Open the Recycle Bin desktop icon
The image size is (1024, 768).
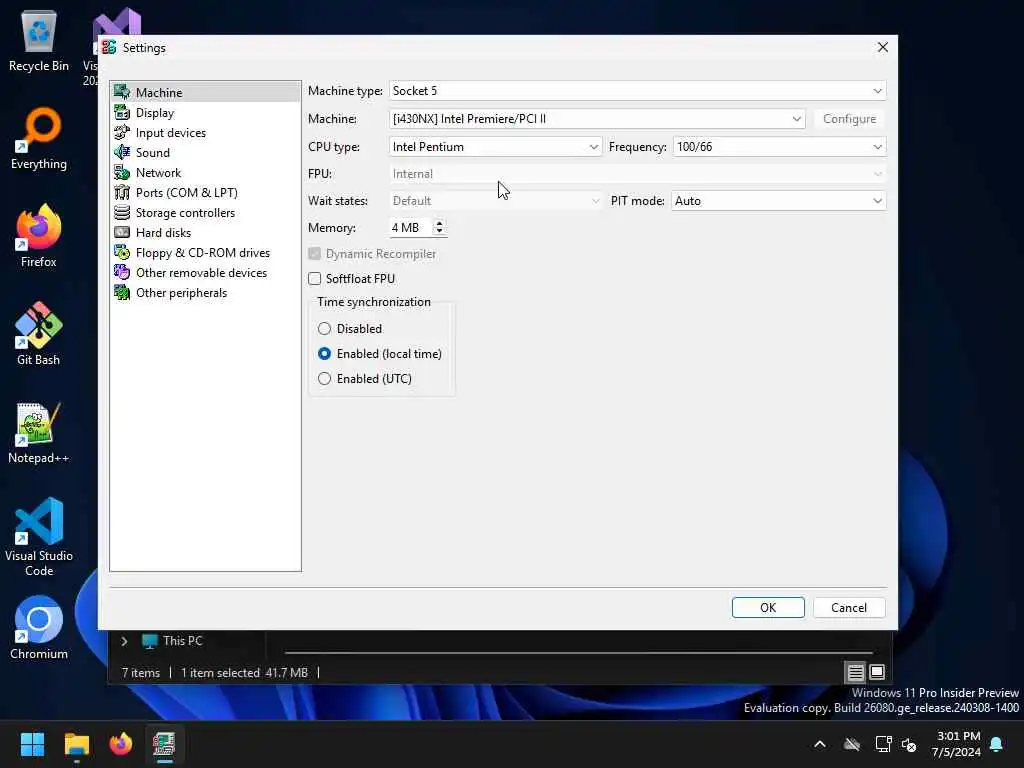coord(39,40)
